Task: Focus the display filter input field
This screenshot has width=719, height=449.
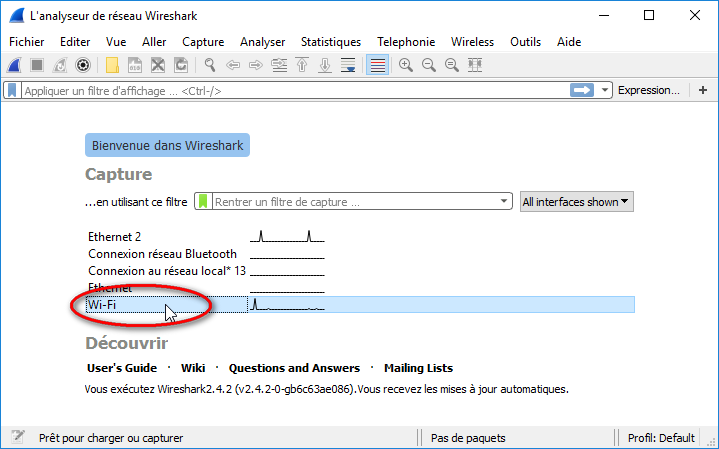Action: [x=295, y=91]
